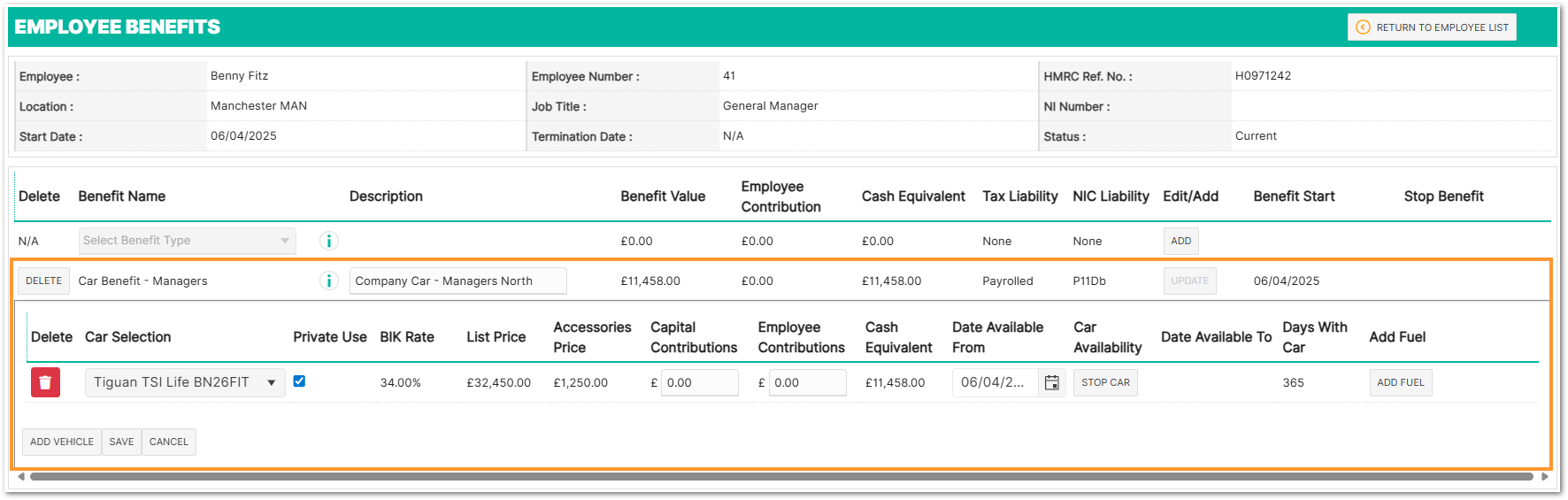1568x500 pixels.
Task: Click the right scroll arrow on scrollbar
Action: (1544, 477)
